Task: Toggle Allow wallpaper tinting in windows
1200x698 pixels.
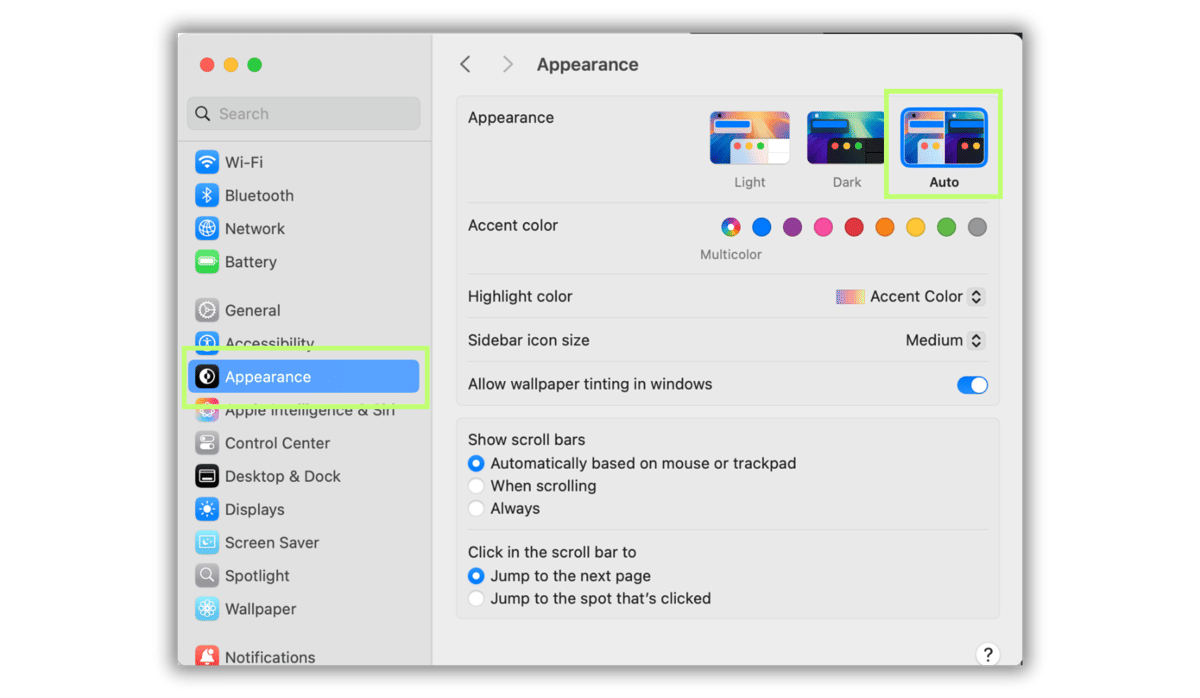Action: click(x=972, y=385)
